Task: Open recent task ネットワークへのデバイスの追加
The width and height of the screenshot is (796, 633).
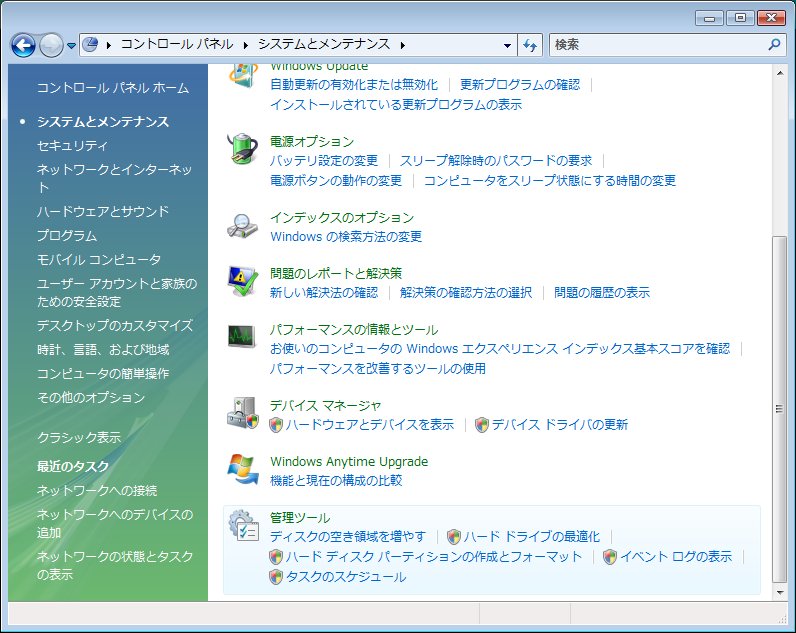Action: 115,523
